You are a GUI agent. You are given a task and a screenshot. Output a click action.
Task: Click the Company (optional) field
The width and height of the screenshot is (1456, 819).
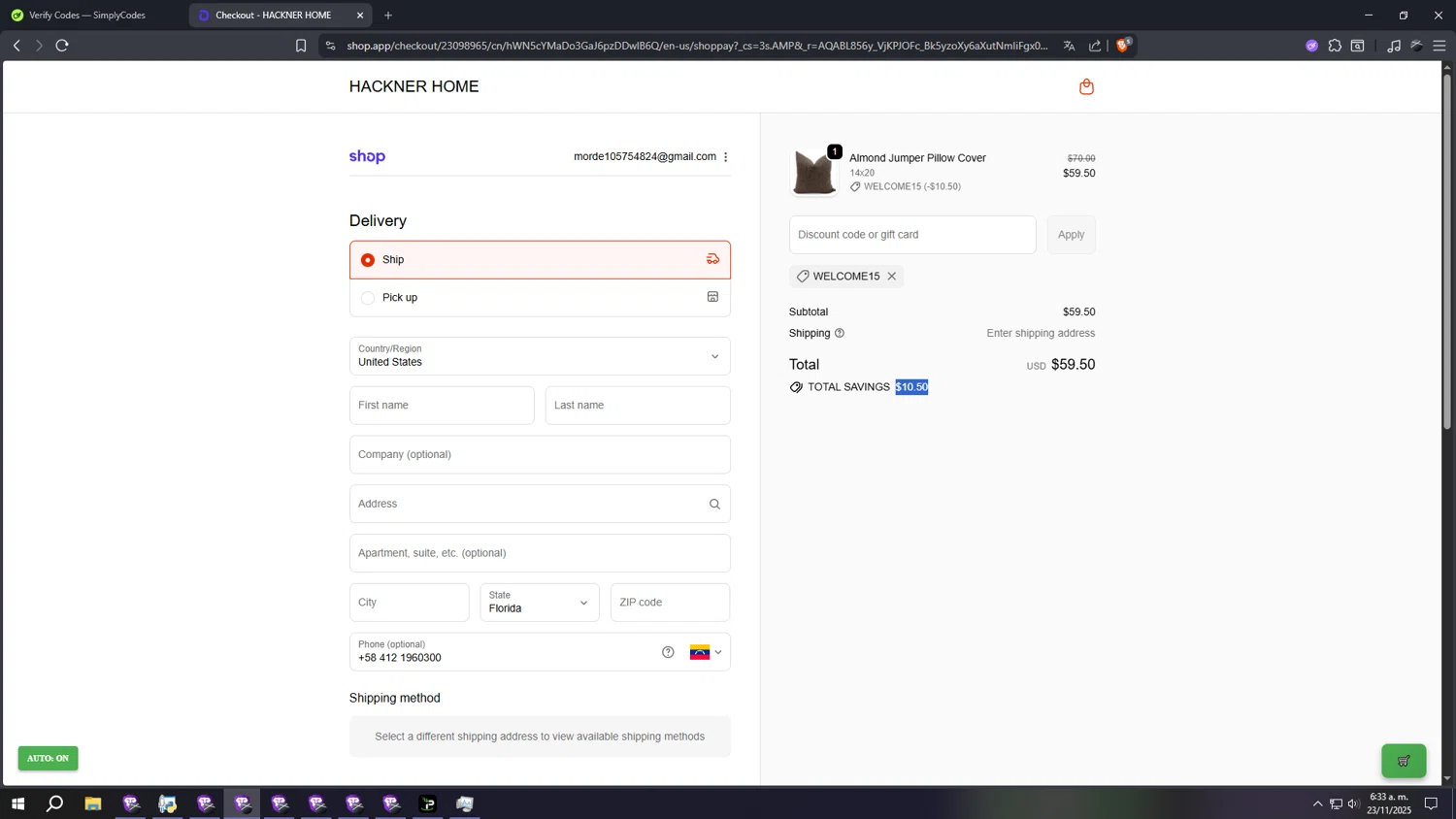tap(540, 455)
